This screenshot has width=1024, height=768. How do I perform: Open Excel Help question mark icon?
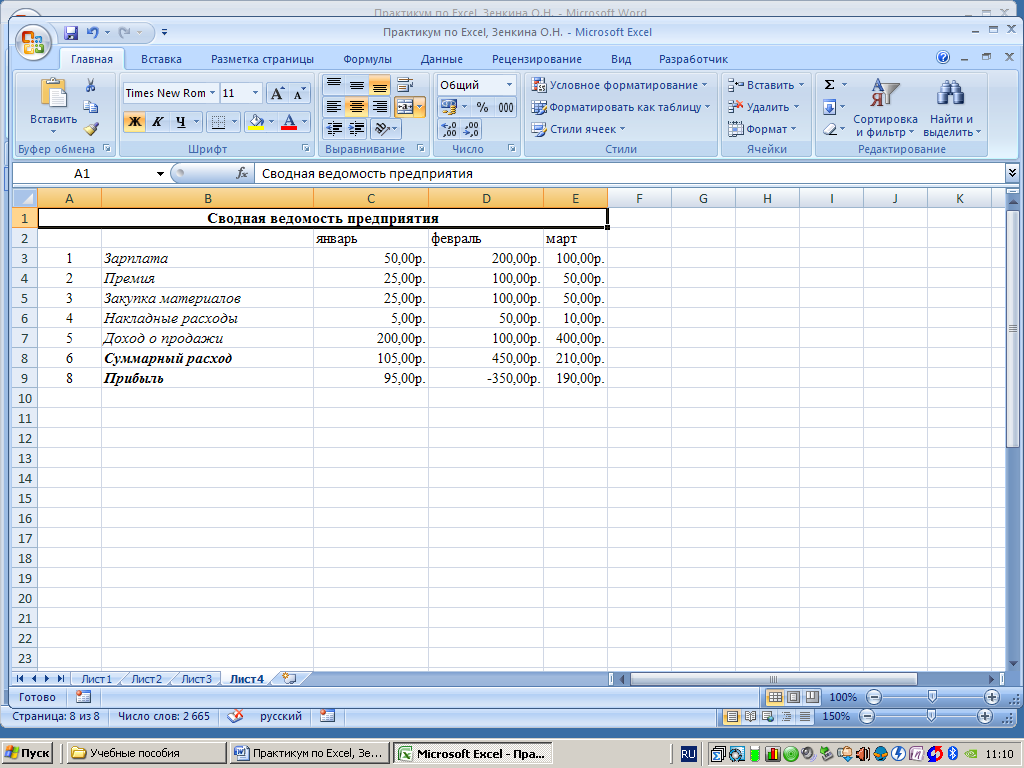coord(942,57)
